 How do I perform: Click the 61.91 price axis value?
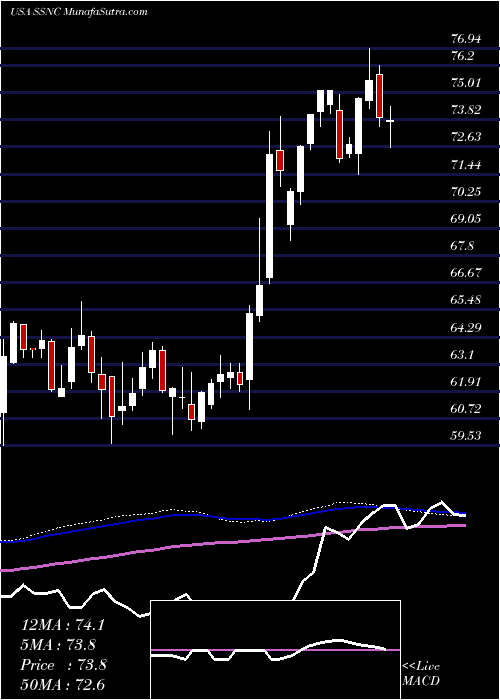pyautogui.click(x=466, y=382)
